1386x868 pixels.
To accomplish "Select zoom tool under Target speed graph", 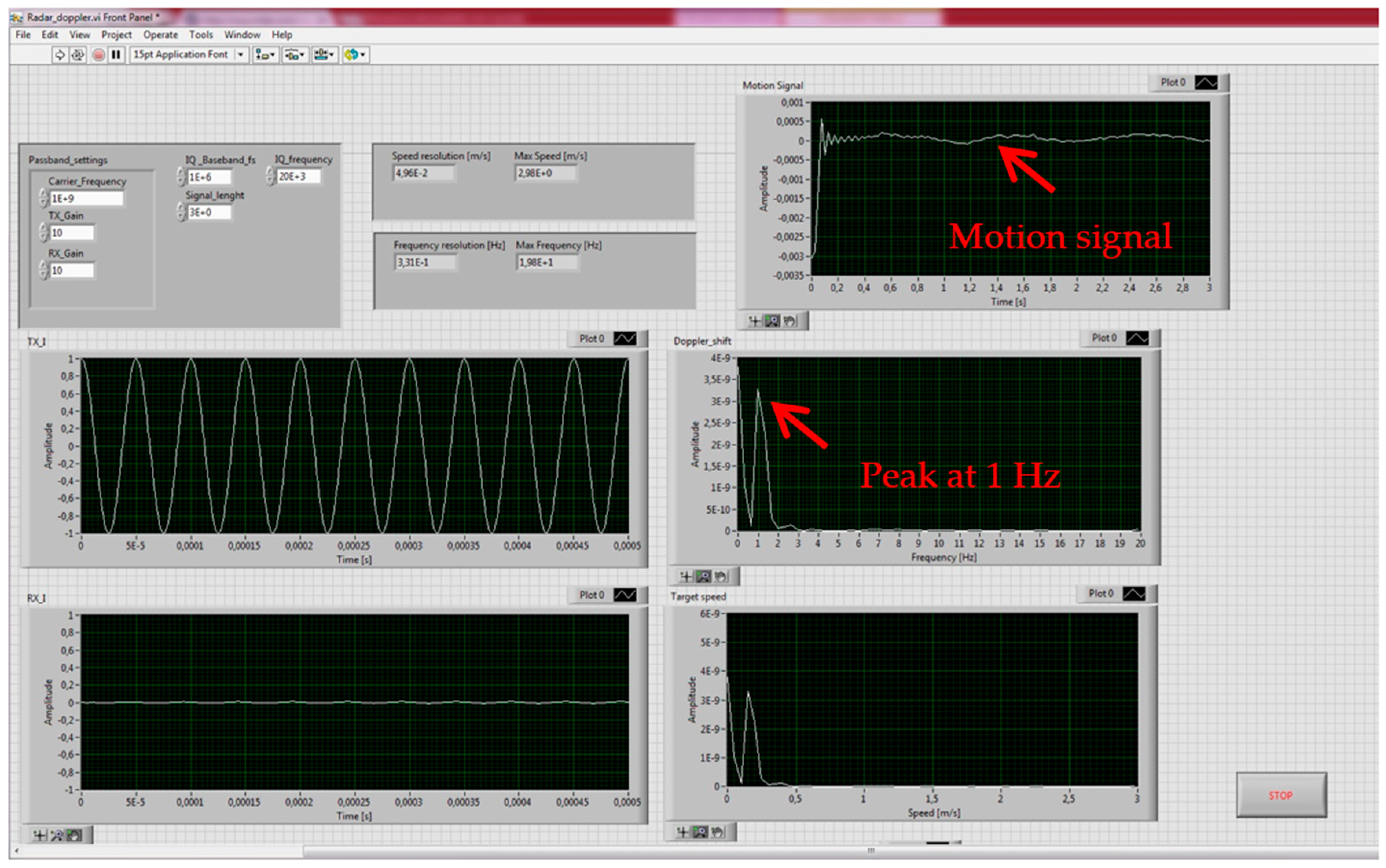I will point(699,832).
